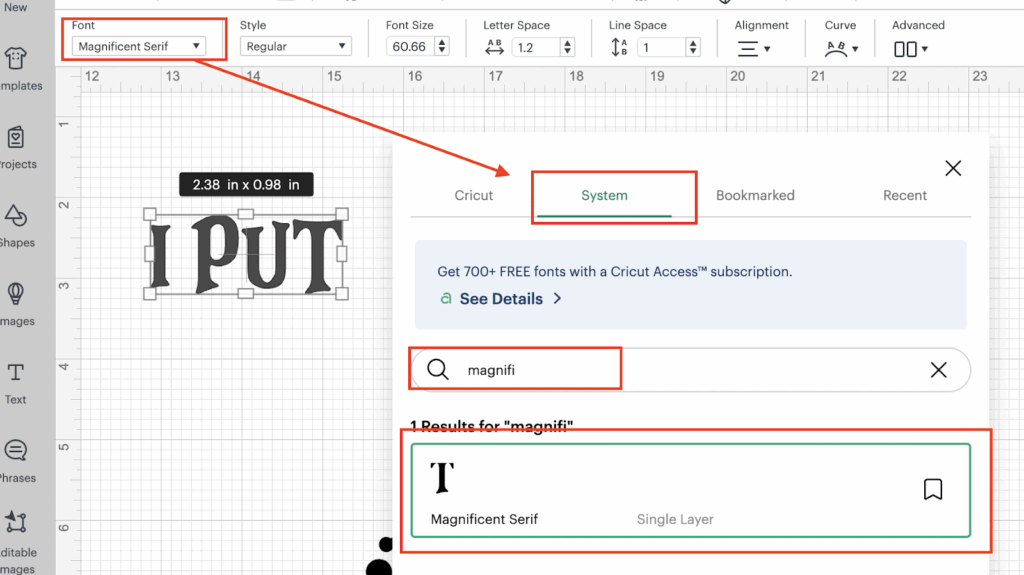Open the Advanced text options dropdown

pos(911,48)
